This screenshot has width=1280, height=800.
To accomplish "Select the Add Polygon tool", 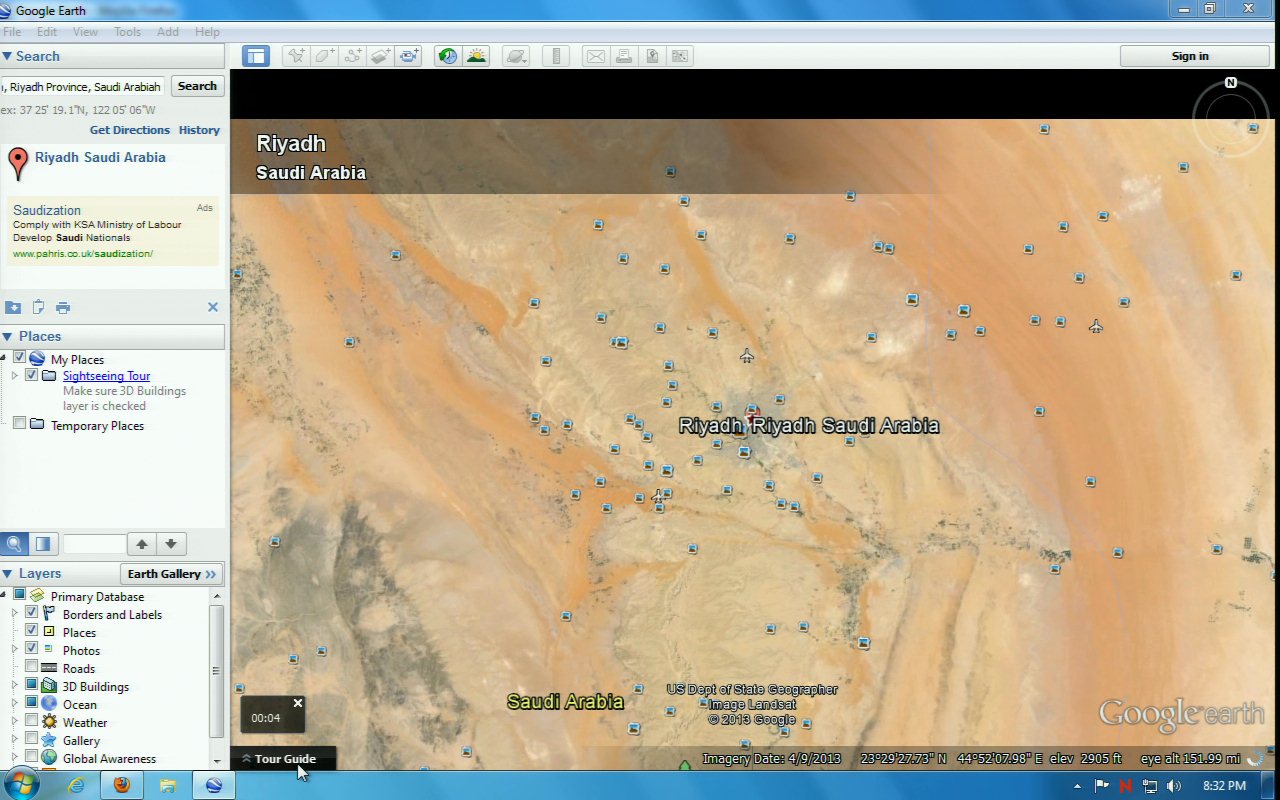I will pyautogui.click(x=324, y=56).
